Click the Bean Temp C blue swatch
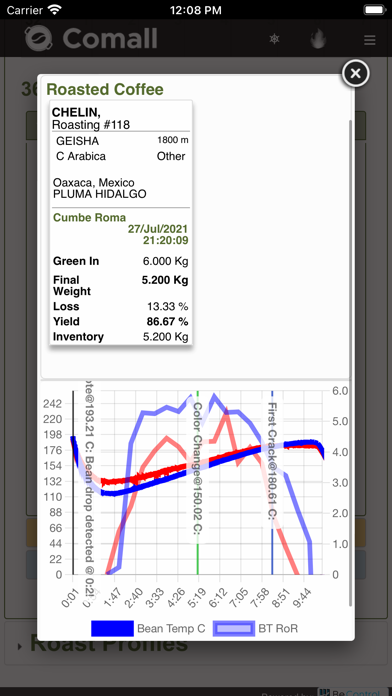Viewport: 392px width, 696px height. tap(112, 629)
